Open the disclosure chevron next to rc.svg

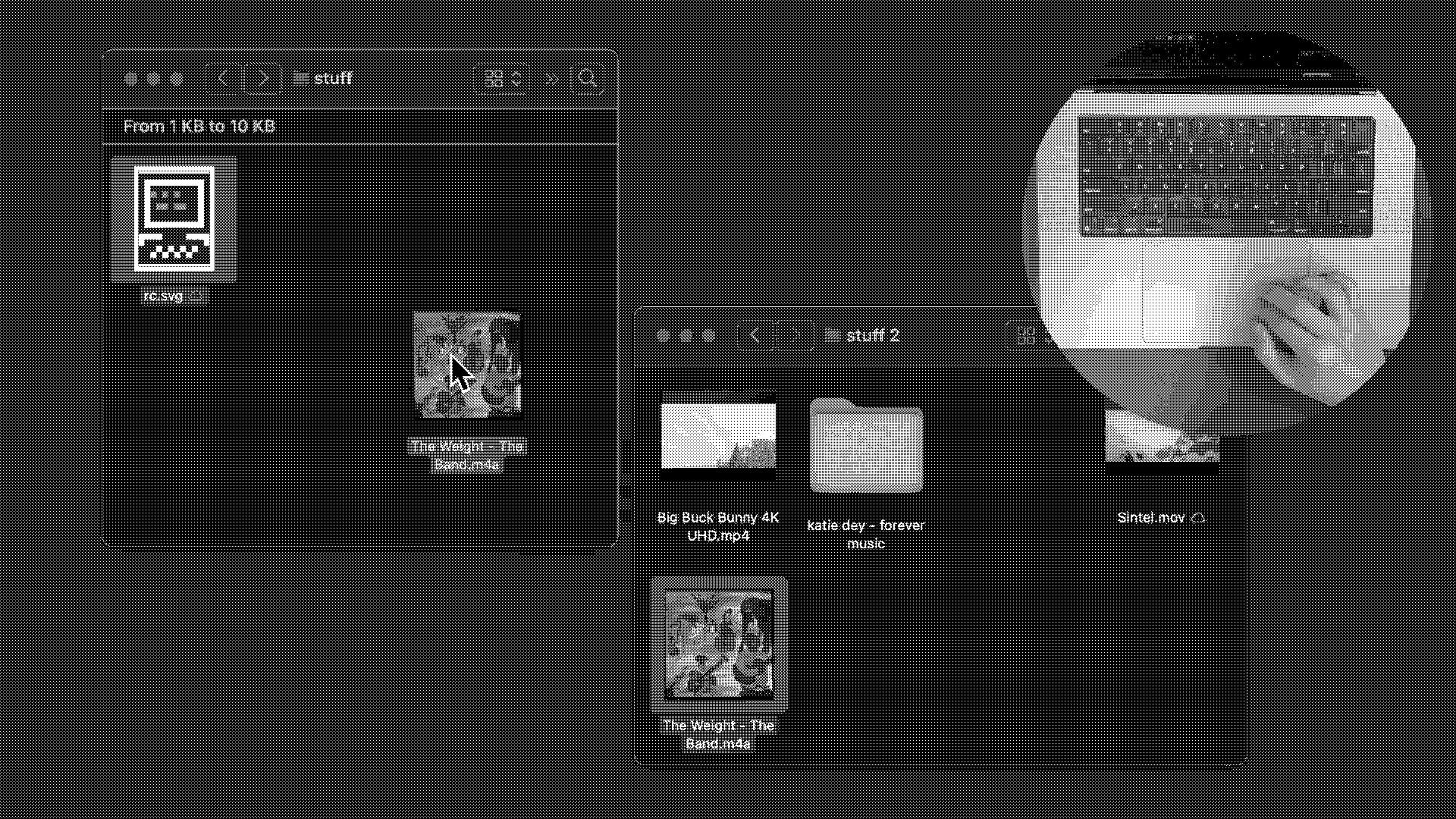(x=195, y=297)
